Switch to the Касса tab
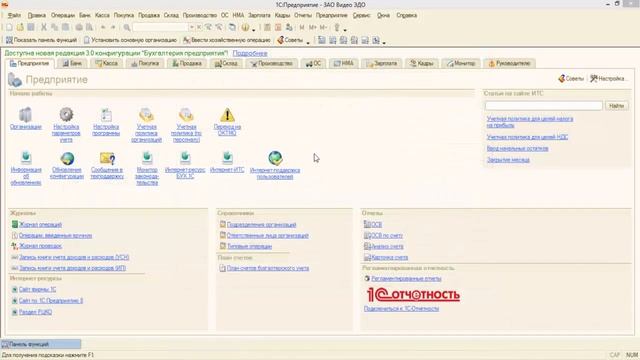The image size is (640, 360). (107, 63)
